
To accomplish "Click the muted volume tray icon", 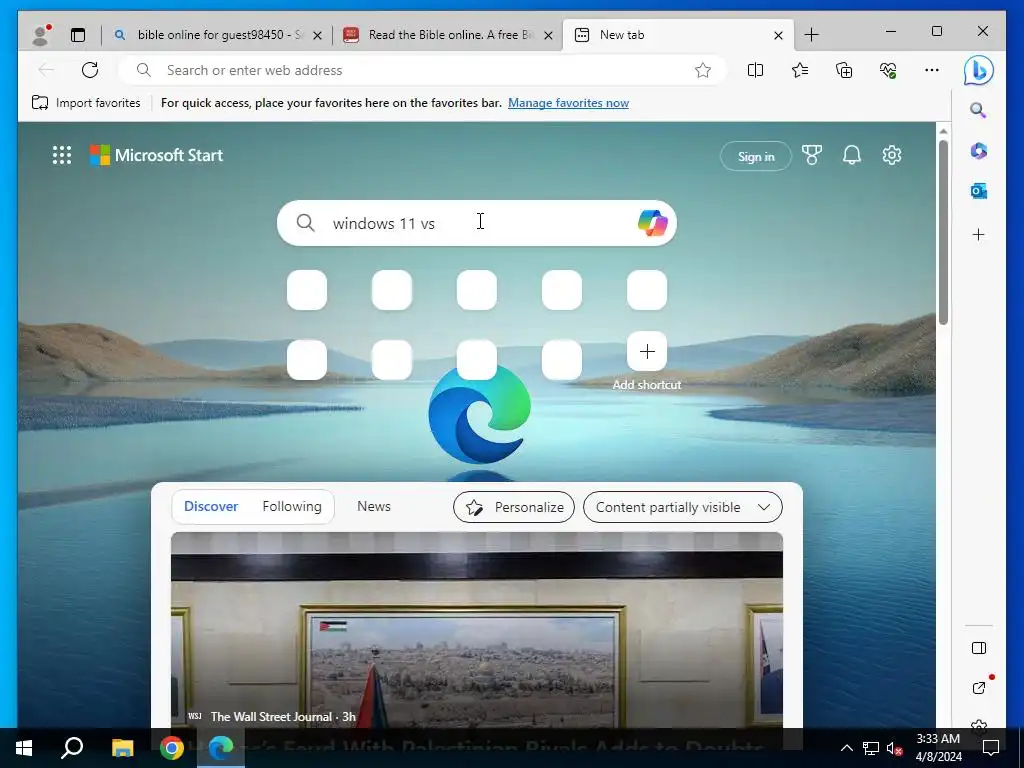I will point(895,748).
